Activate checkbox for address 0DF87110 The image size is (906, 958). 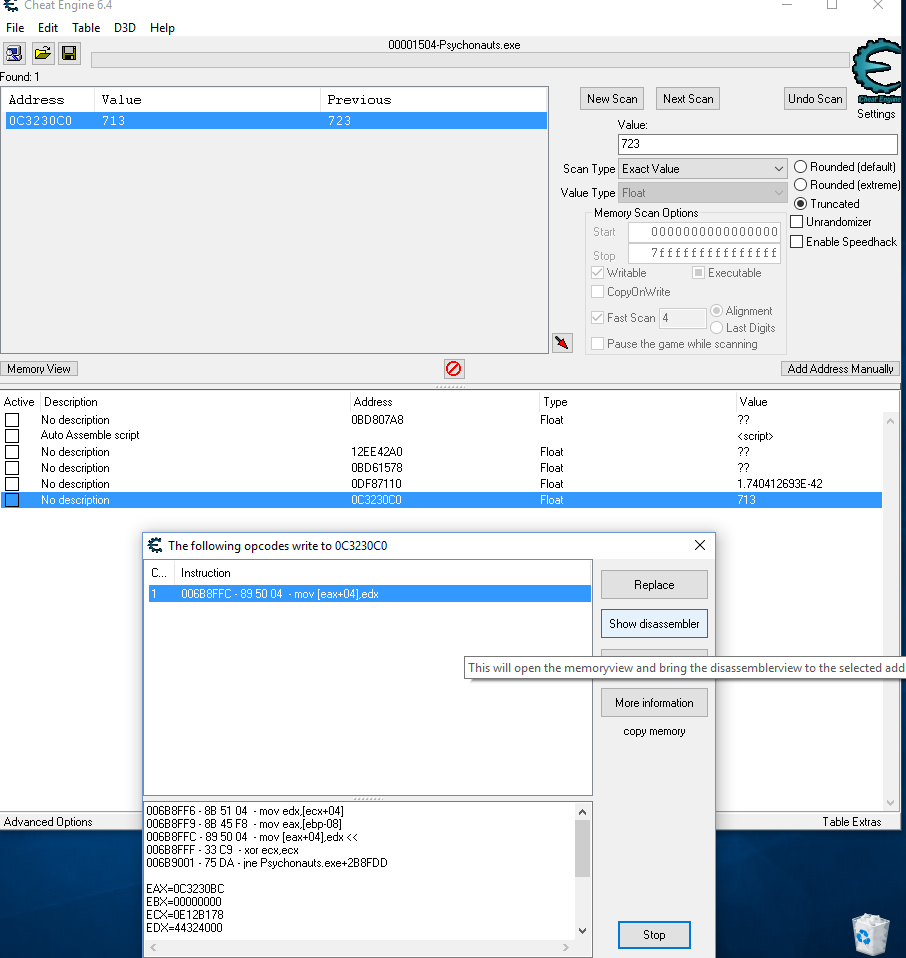click(x=12, y=484)
